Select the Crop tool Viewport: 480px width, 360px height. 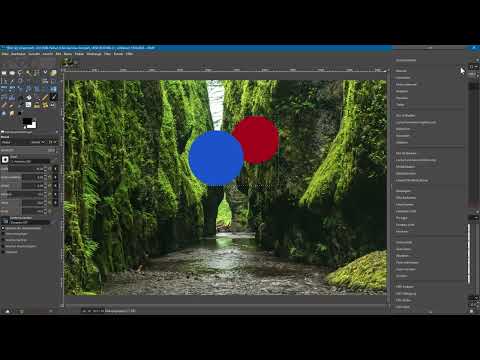click(53, 81)
